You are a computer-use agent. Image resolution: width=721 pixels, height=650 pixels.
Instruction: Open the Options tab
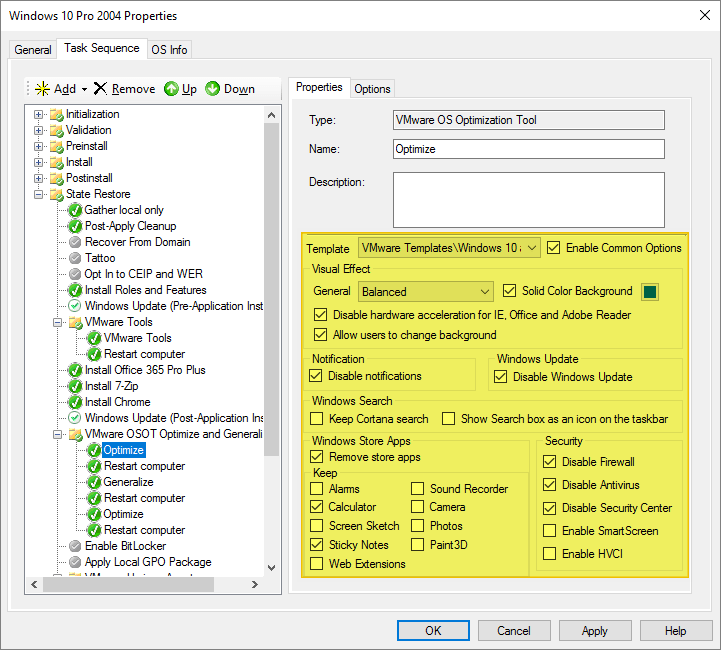point(372,88)
